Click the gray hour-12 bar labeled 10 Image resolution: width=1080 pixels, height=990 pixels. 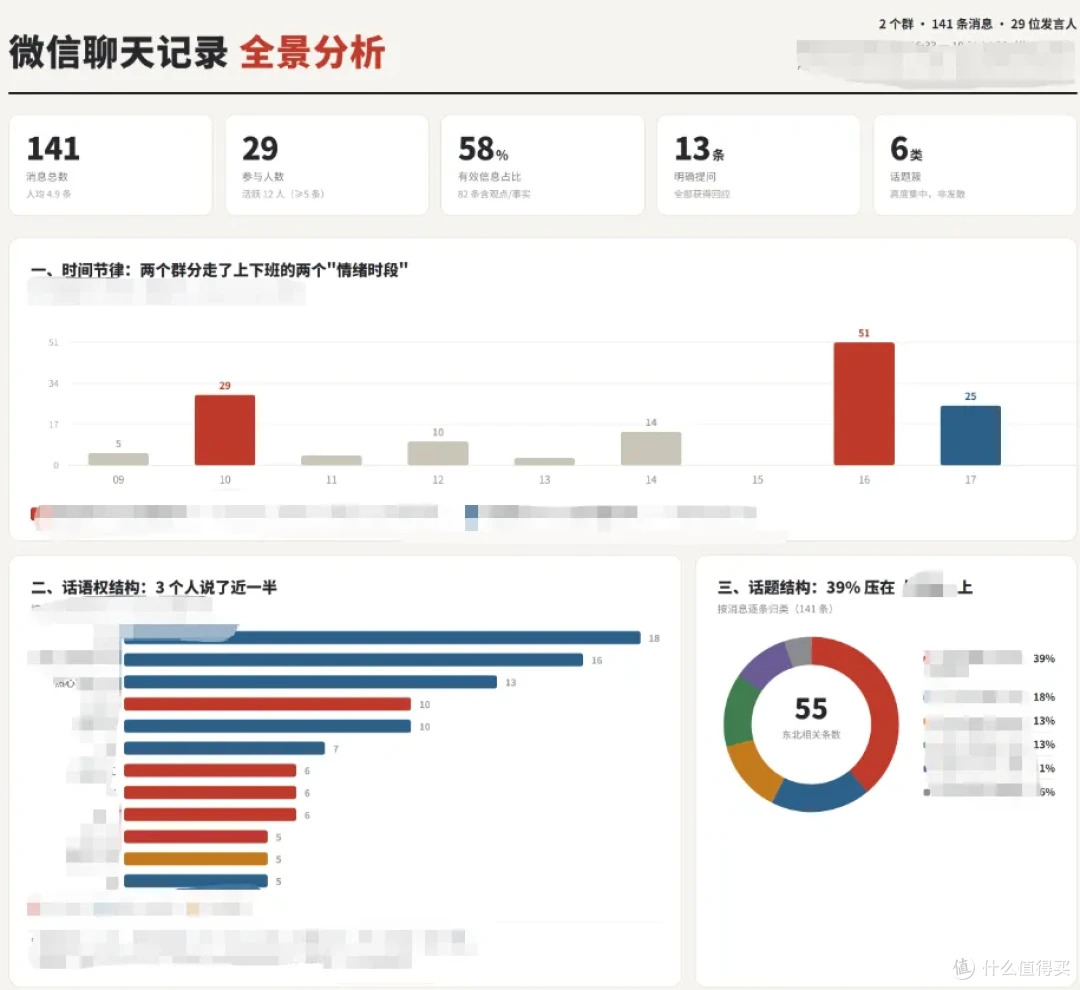pyautogui.click(x=437, y=453)
